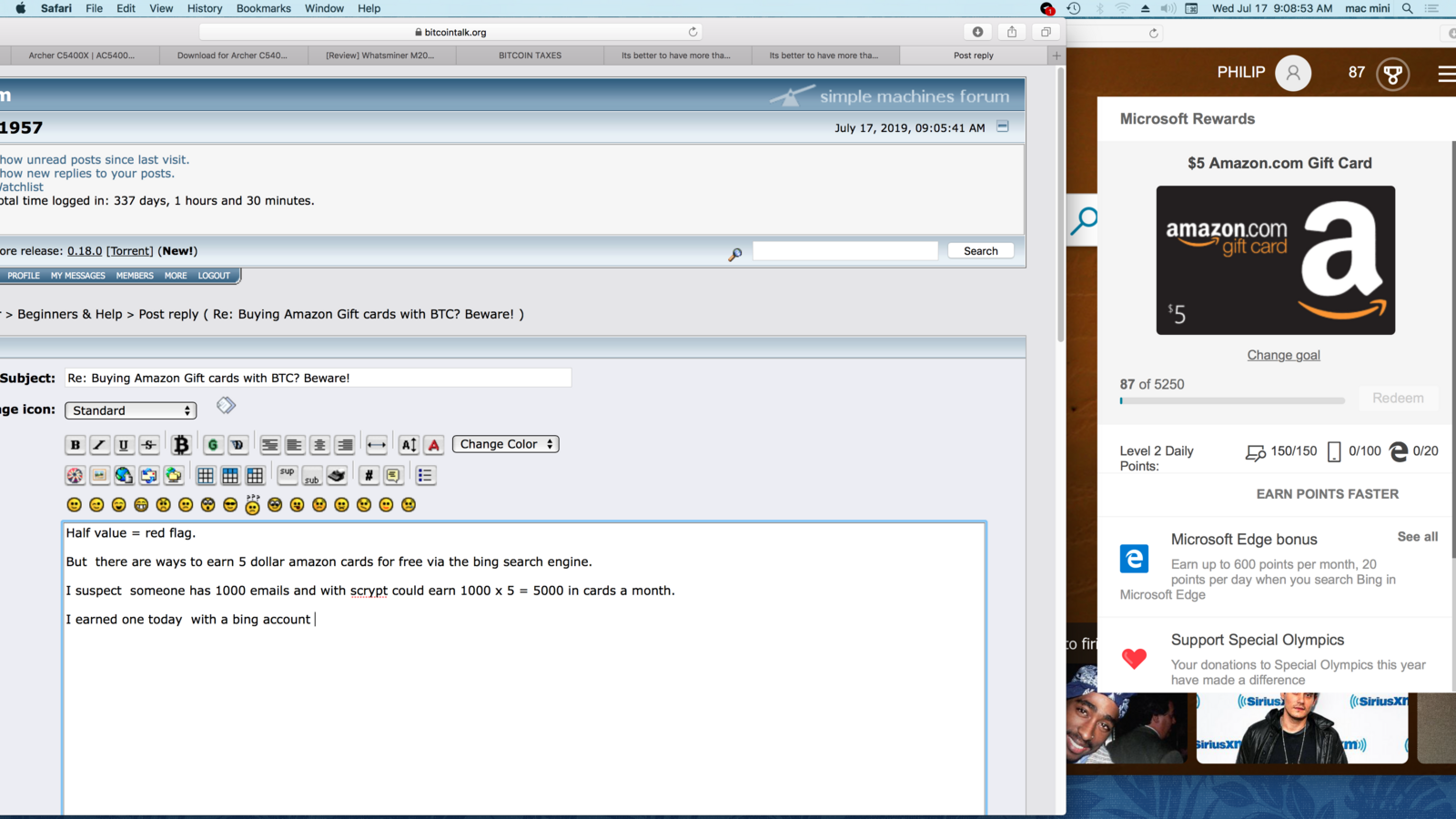Open the Safari share button

(1012, 32)
